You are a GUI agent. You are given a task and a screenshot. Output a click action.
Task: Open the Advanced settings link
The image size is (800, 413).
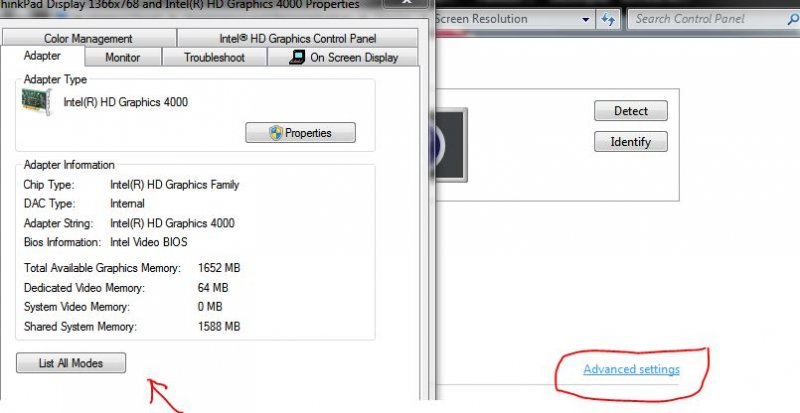click(x=631, y=369)
